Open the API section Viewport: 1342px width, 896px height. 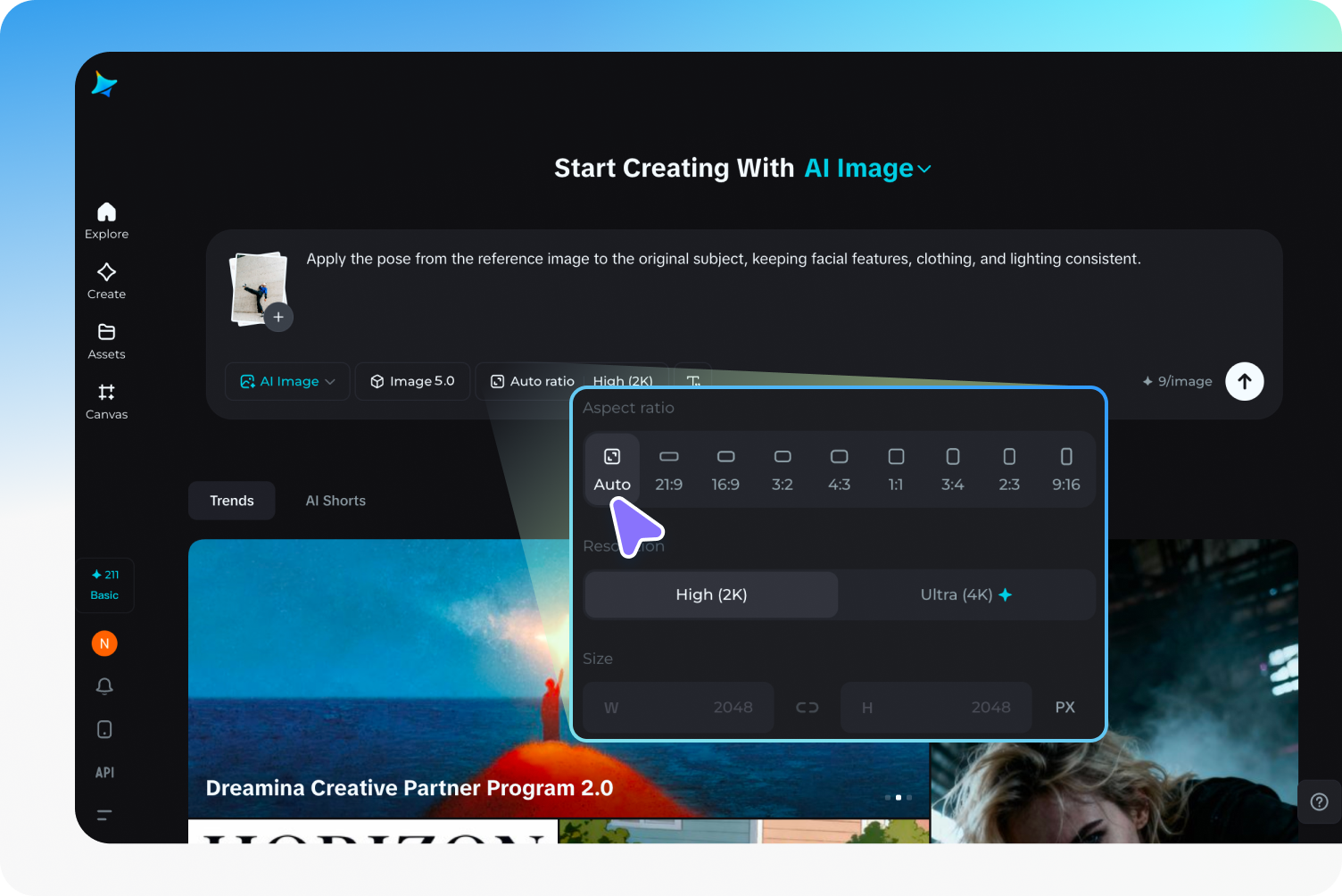coord(104,772)
